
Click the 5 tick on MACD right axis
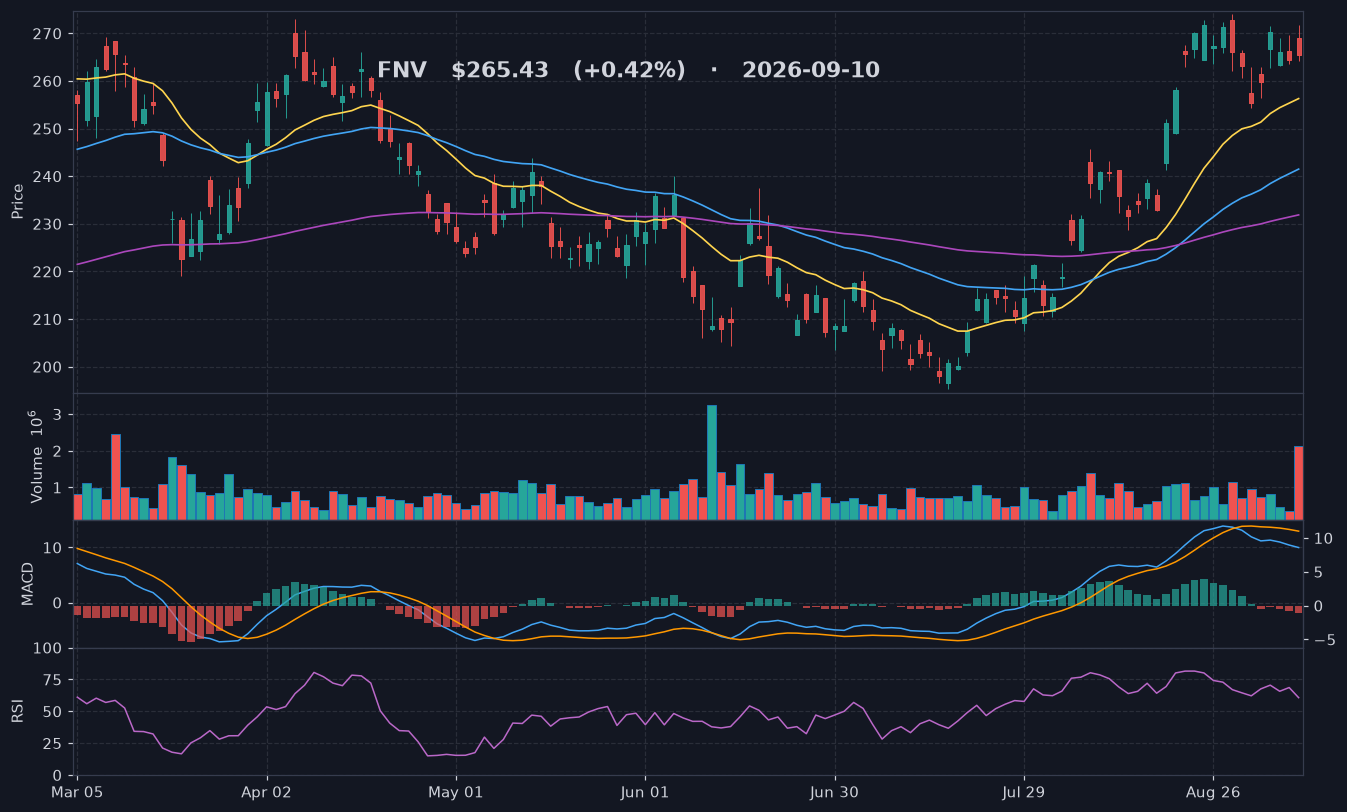pyautogui.click(x=1317, y=572)
